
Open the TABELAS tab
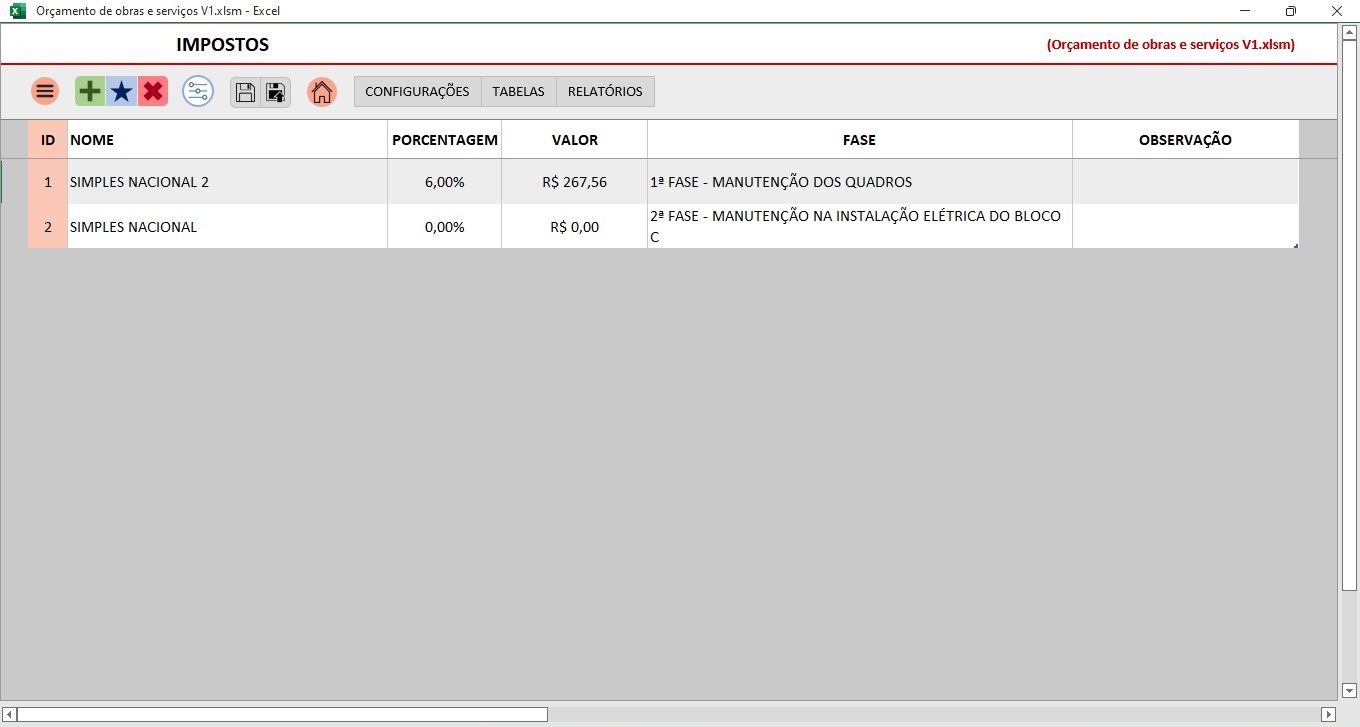518,91
